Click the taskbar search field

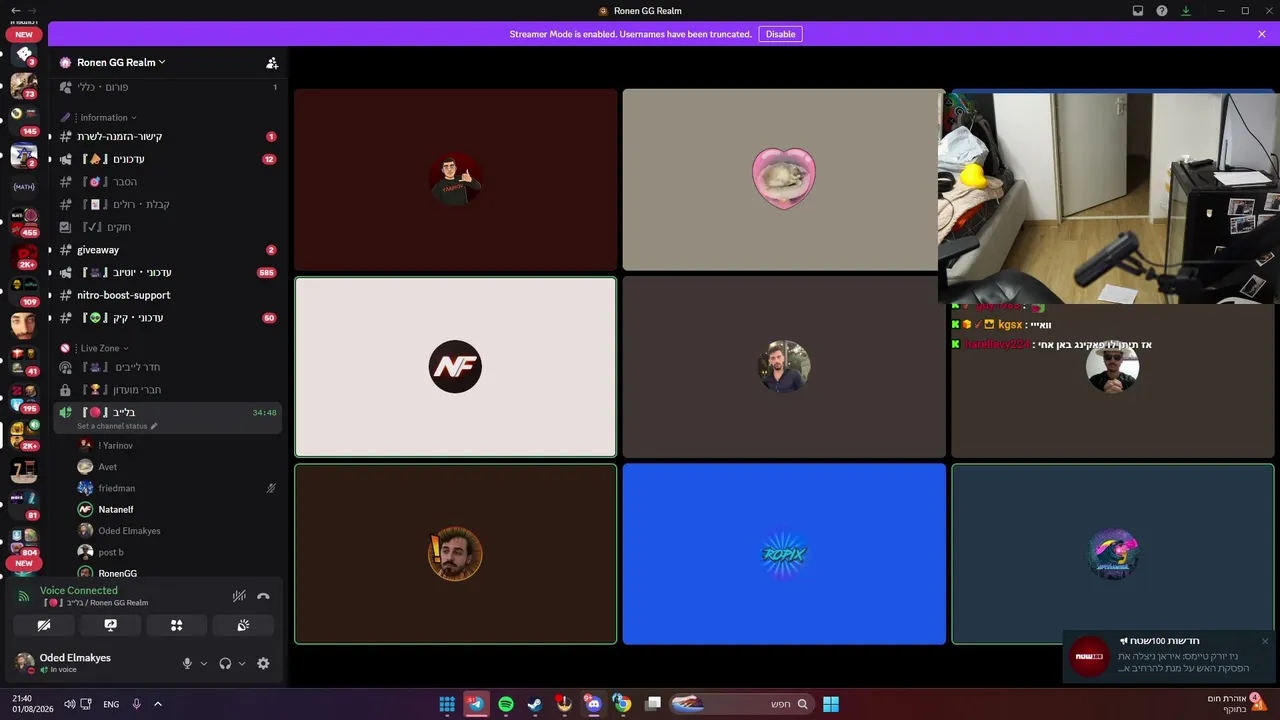point(740,704)
